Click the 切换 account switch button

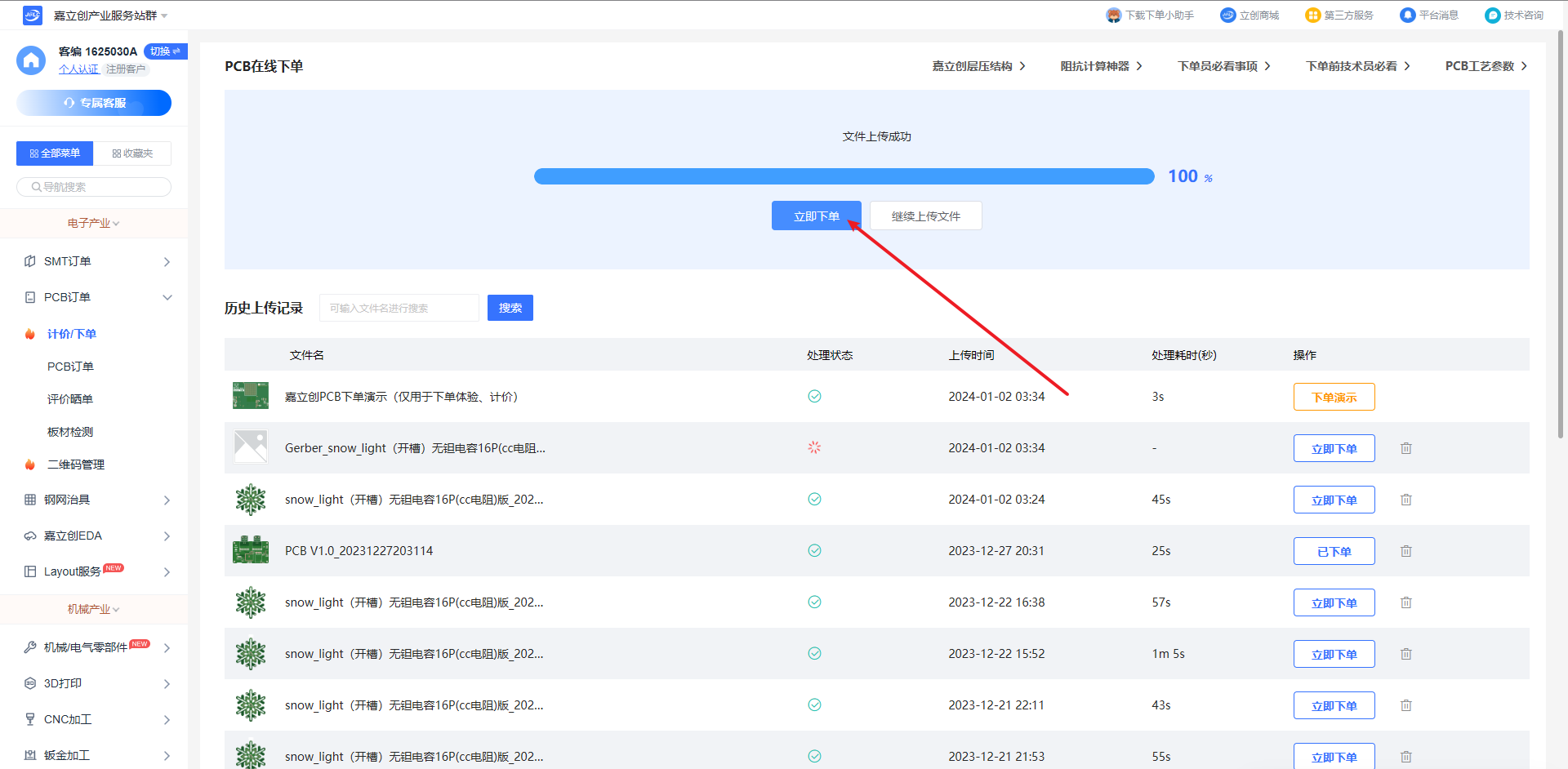[x=165, y=51]
